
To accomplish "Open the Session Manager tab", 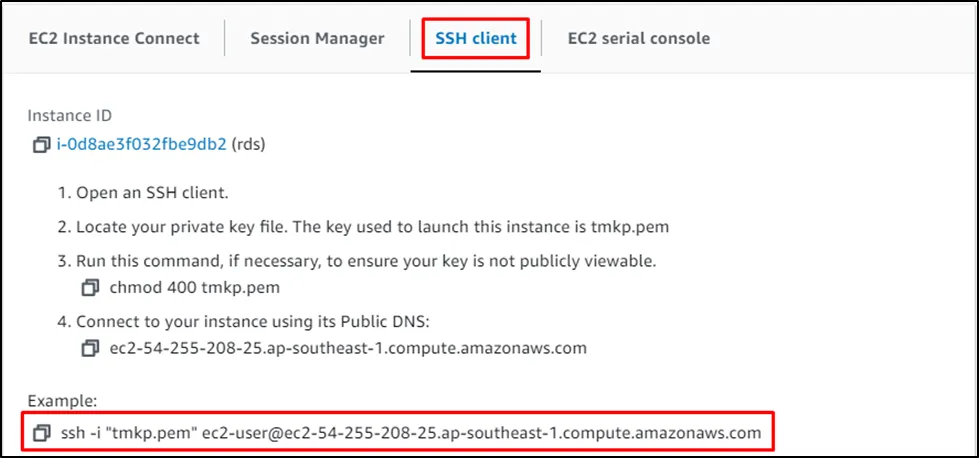I will pos(317,39).
